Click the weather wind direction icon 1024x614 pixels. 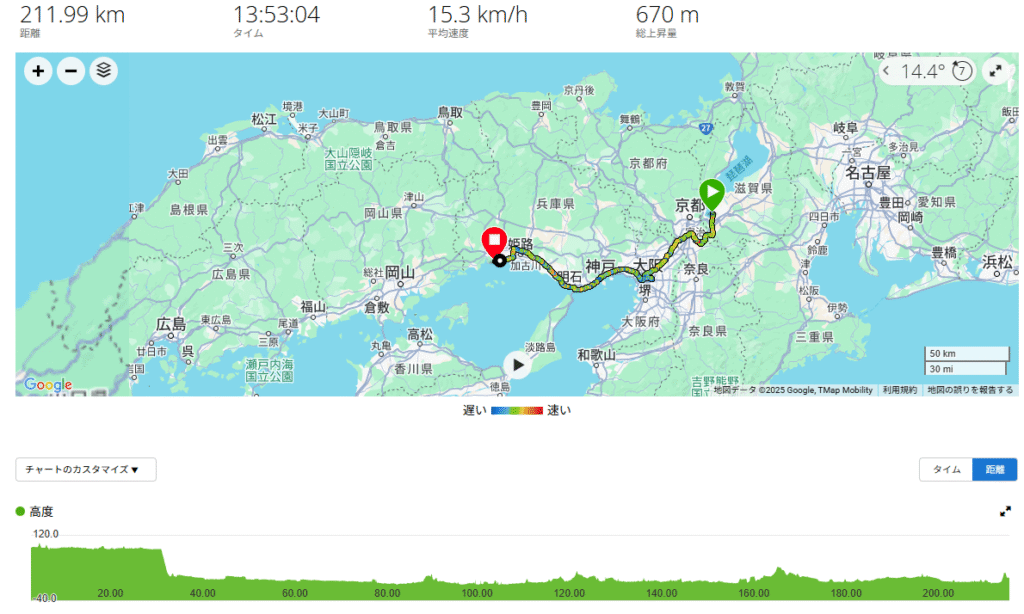coord(962,71)
